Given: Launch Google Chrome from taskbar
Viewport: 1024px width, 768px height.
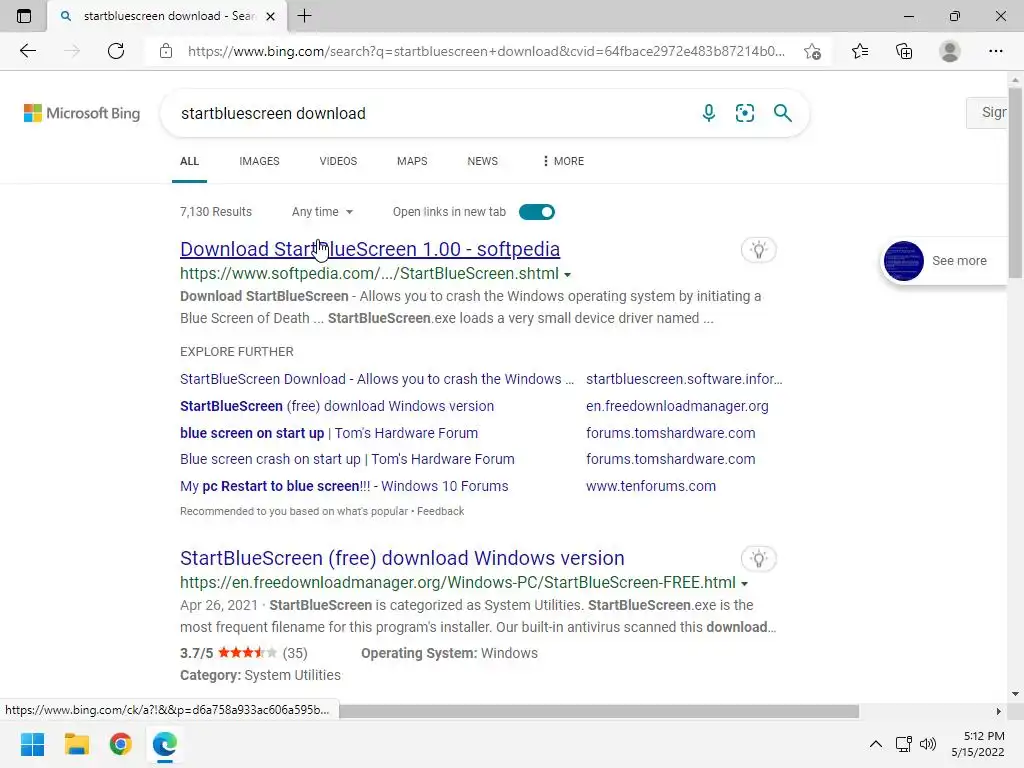Looking at the screenshot, I should (120, 744).
